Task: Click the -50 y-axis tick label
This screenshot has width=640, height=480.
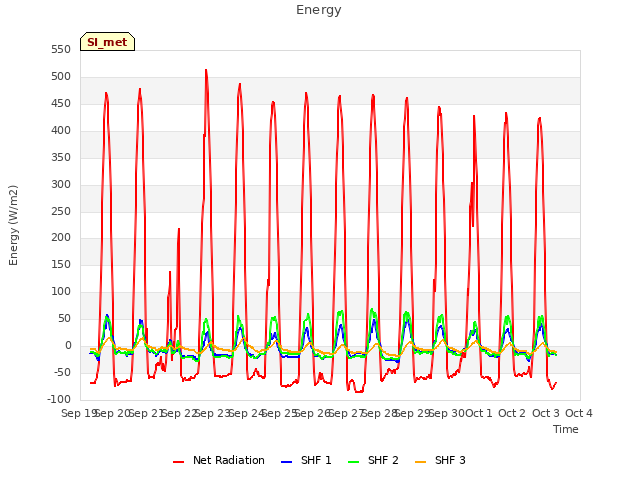Action: 62,372
